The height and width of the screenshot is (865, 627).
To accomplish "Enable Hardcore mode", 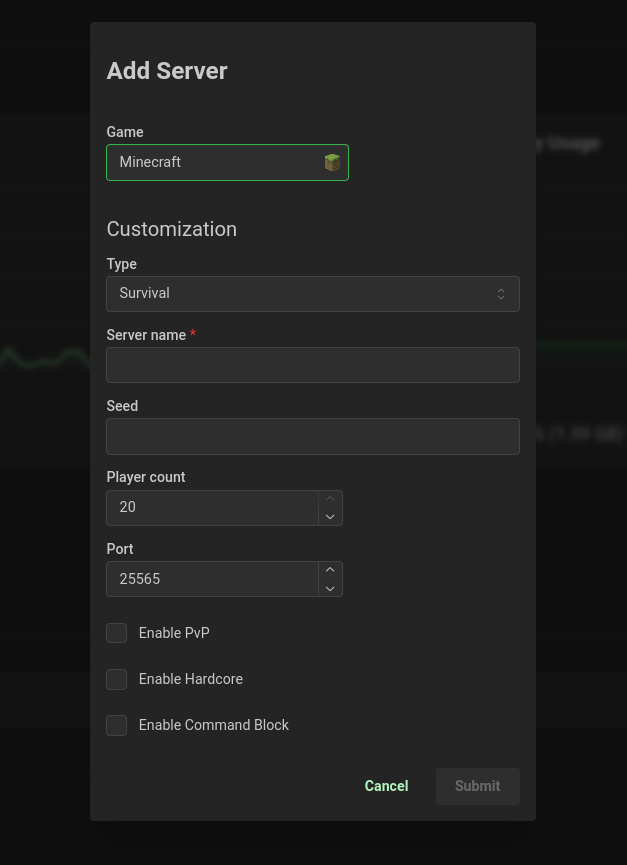I will point(117,679).
